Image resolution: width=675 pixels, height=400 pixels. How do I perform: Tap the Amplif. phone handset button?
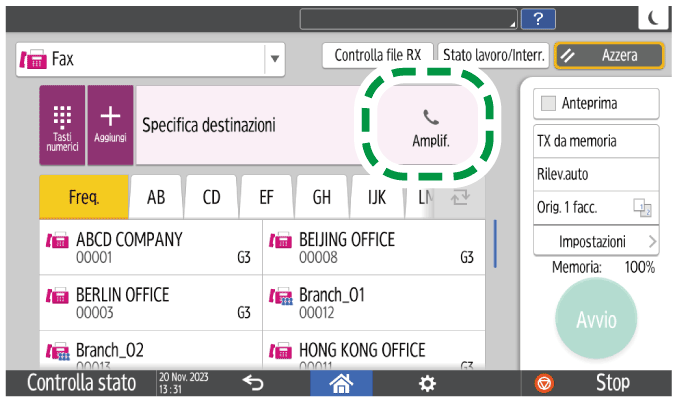(x=431, y=125)
